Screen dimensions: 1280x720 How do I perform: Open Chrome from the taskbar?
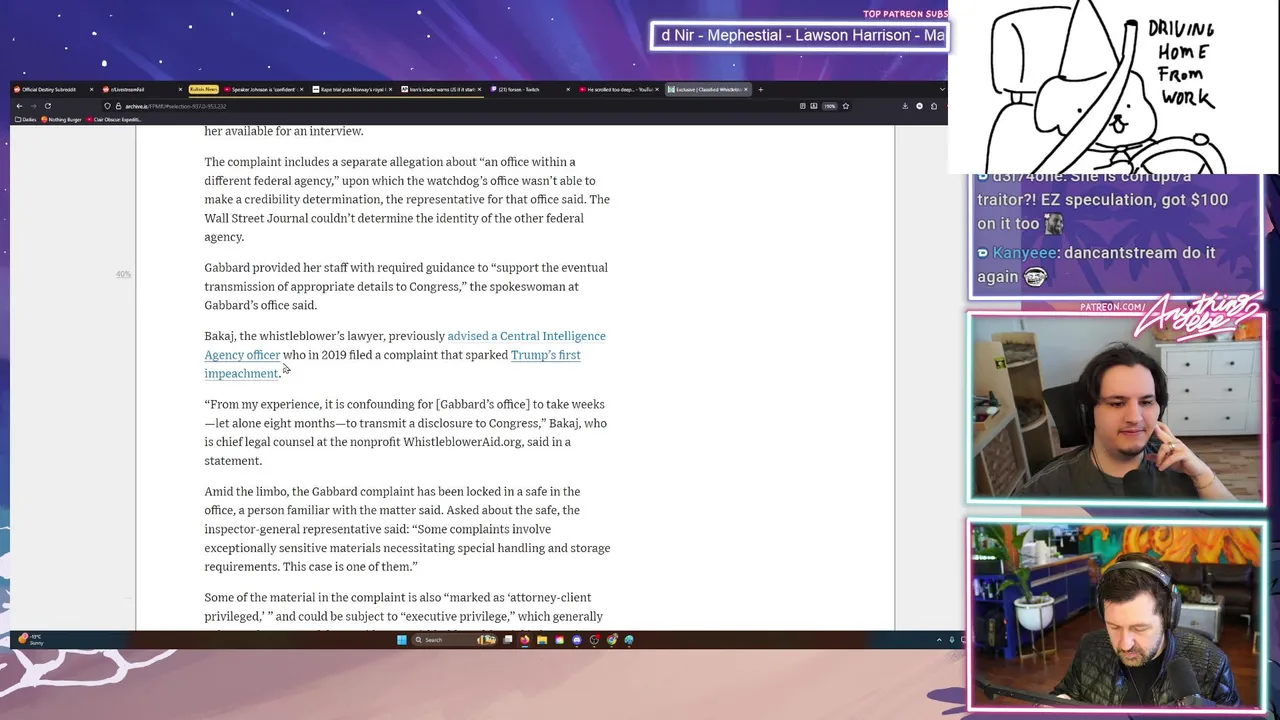pyautogui.click(x=612, y=640)
